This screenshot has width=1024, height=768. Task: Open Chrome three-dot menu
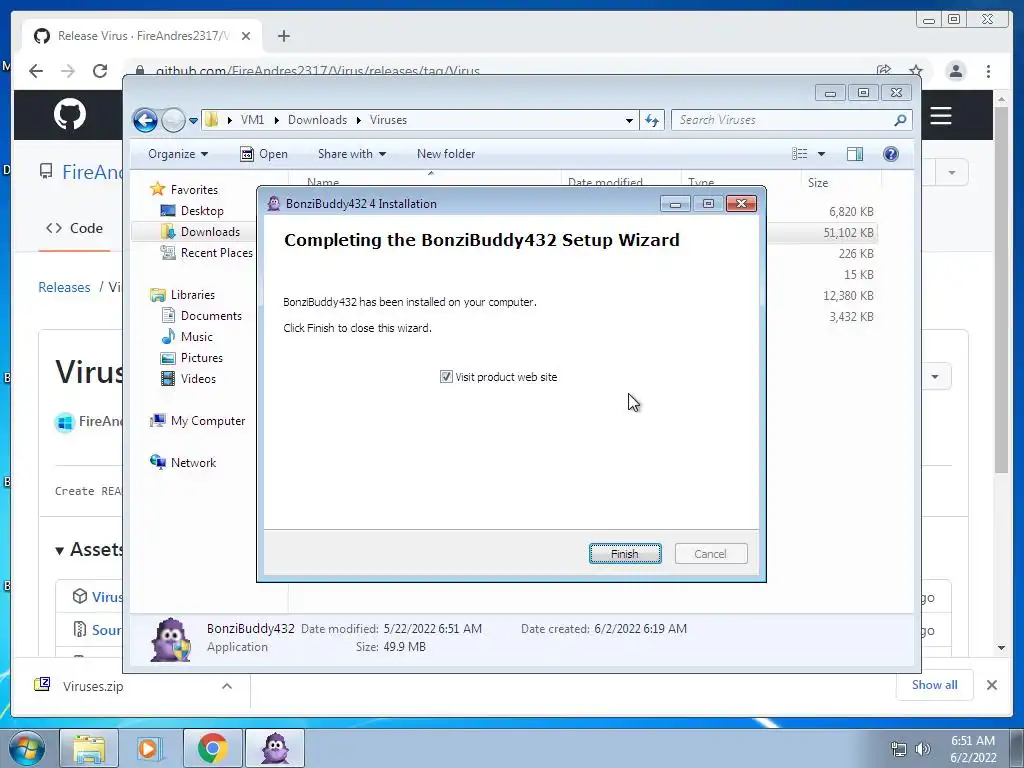point(988,71)
